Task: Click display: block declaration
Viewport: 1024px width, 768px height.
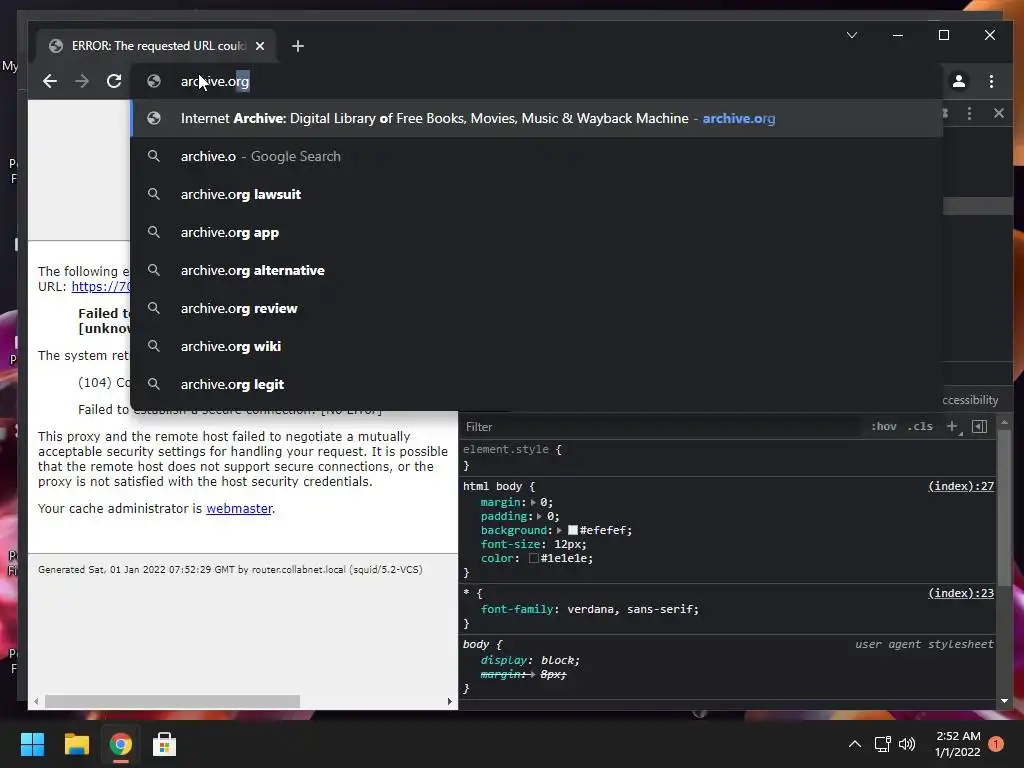Action: click(530, 660)
